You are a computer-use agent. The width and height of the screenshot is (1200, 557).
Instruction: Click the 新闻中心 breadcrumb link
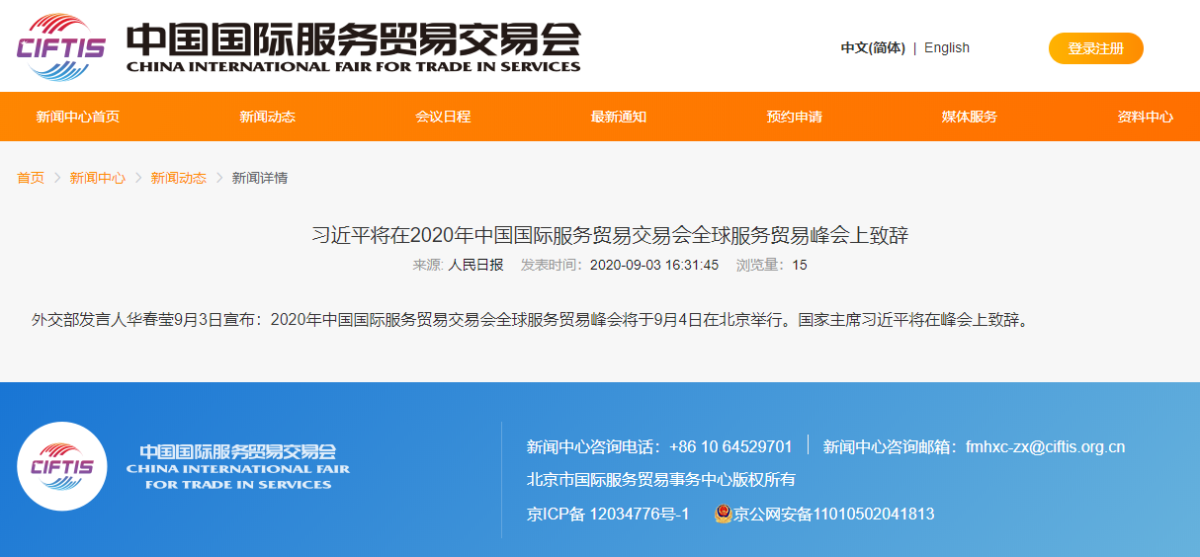point(97,178)
